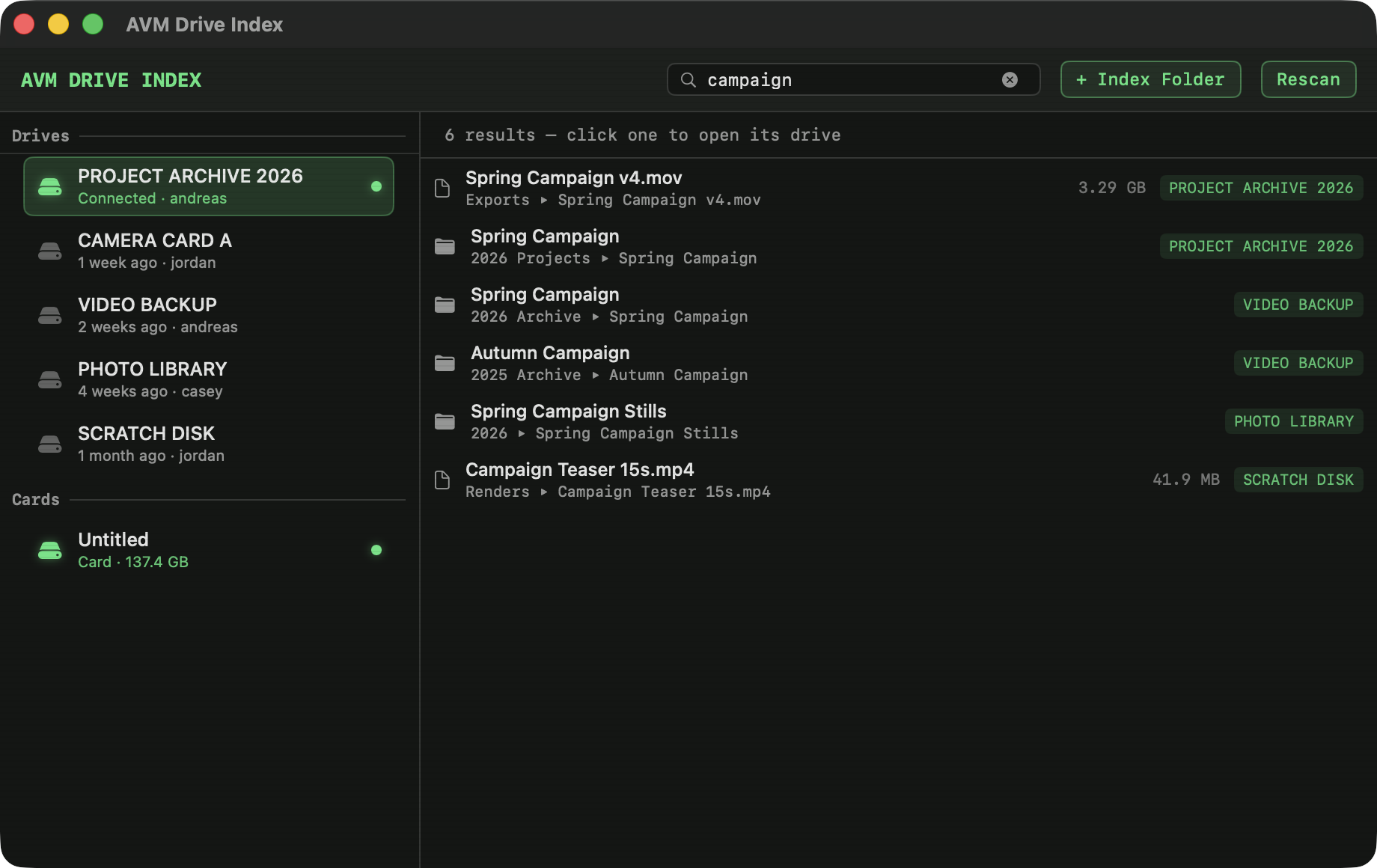
Task: Click the green window zoom button
Action: (93, 24)
